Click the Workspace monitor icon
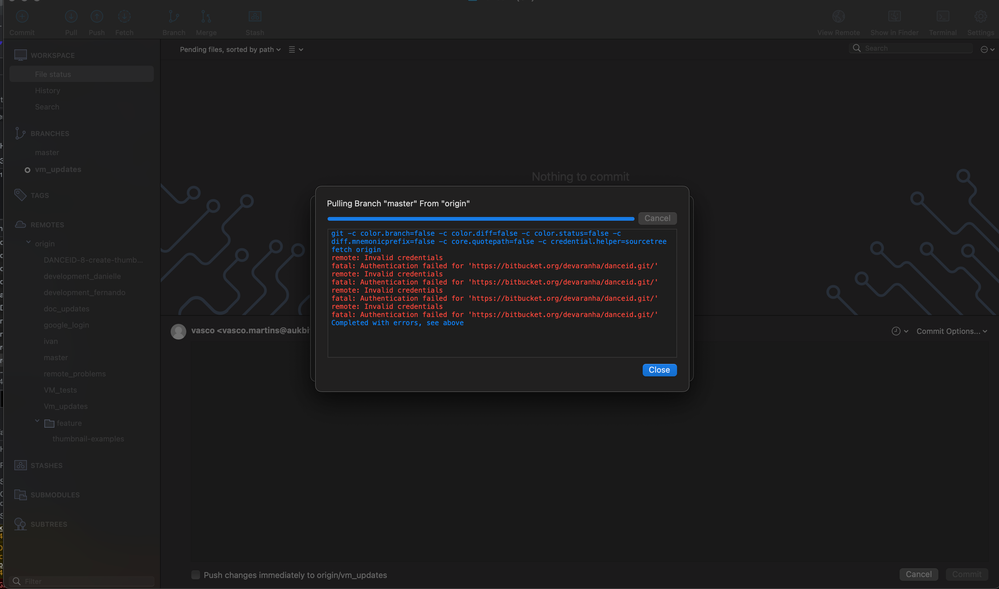 click(20, 55)
